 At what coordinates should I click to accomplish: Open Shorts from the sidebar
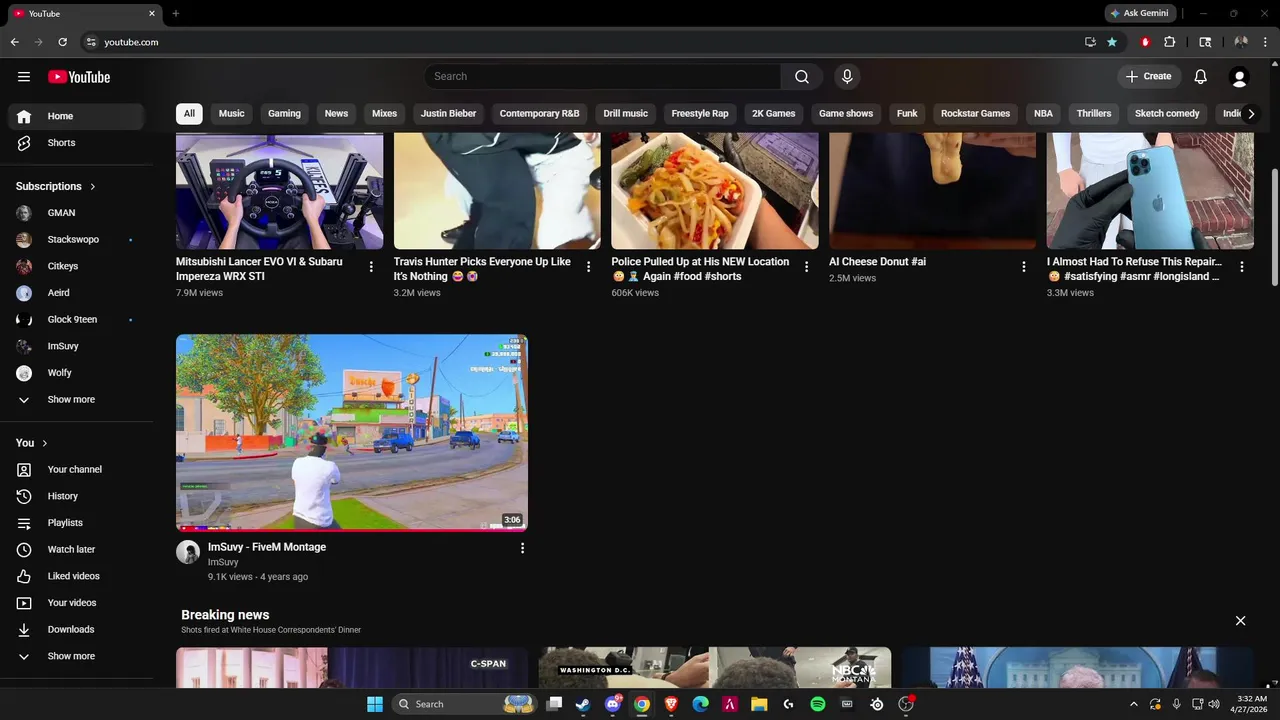76,143
